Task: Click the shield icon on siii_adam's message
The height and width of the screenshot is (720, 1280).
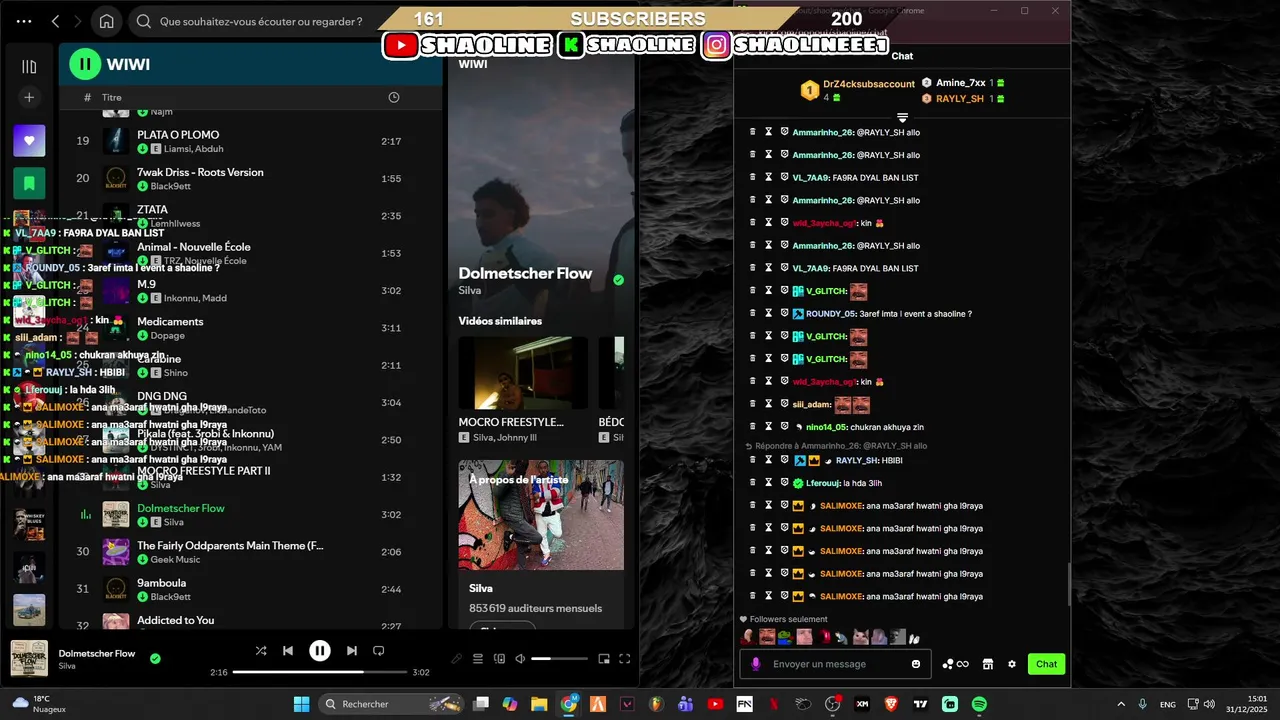Action: coord(784,404)
